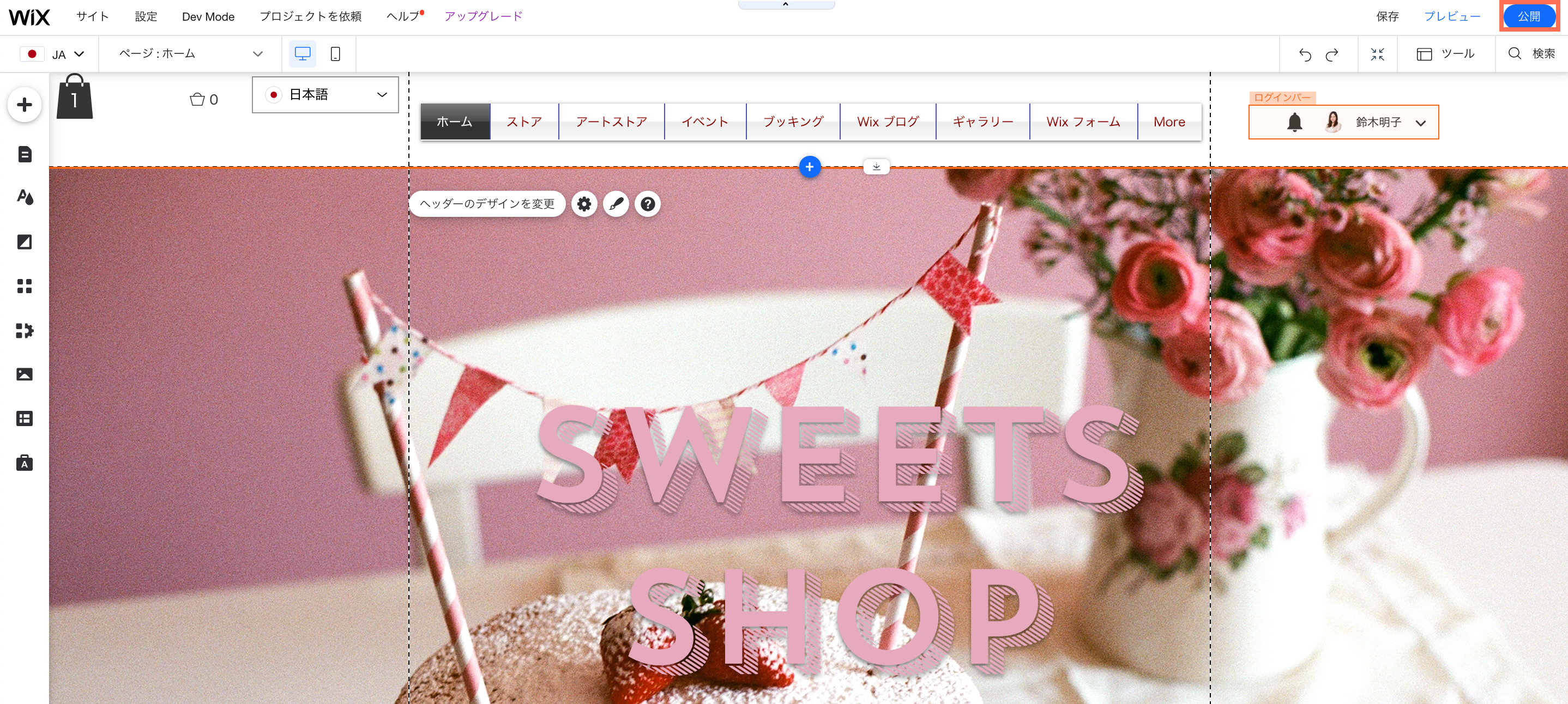This screenshot has height=704, width=1568.
Task: Switch to desktop view editor
Action: pyautogui.click(x=302, y=54)
